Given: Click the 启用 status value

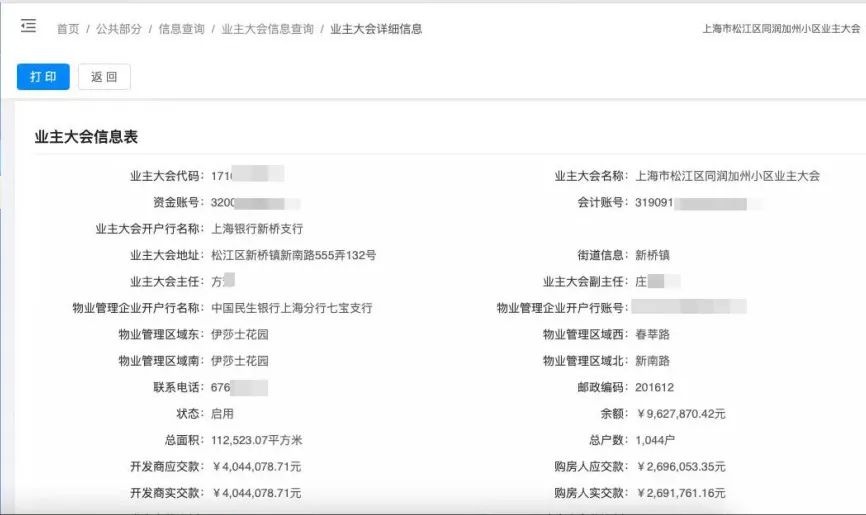Looking at the screenshot, I should pyautogui.click(x=222, y=413).
